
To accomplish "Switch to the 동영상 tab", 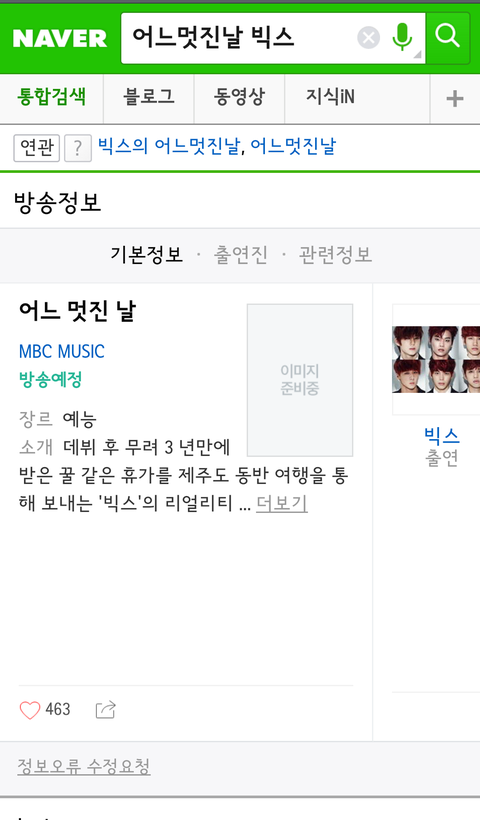I will click(239, 97).
